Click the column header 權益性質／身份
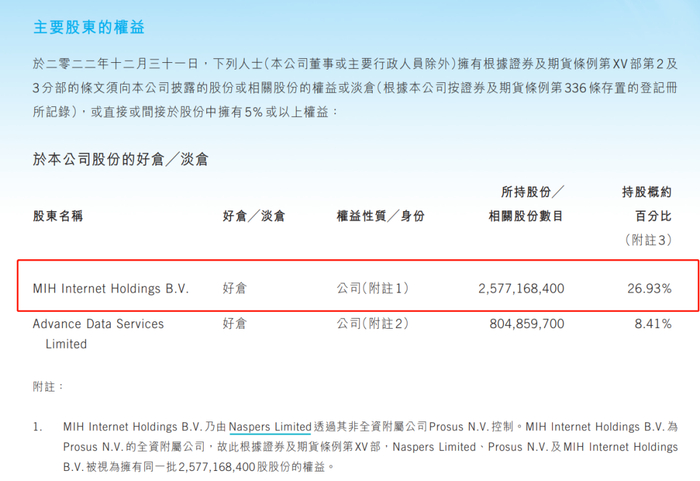This screenshot has height=481, width=700. (380, 216)
